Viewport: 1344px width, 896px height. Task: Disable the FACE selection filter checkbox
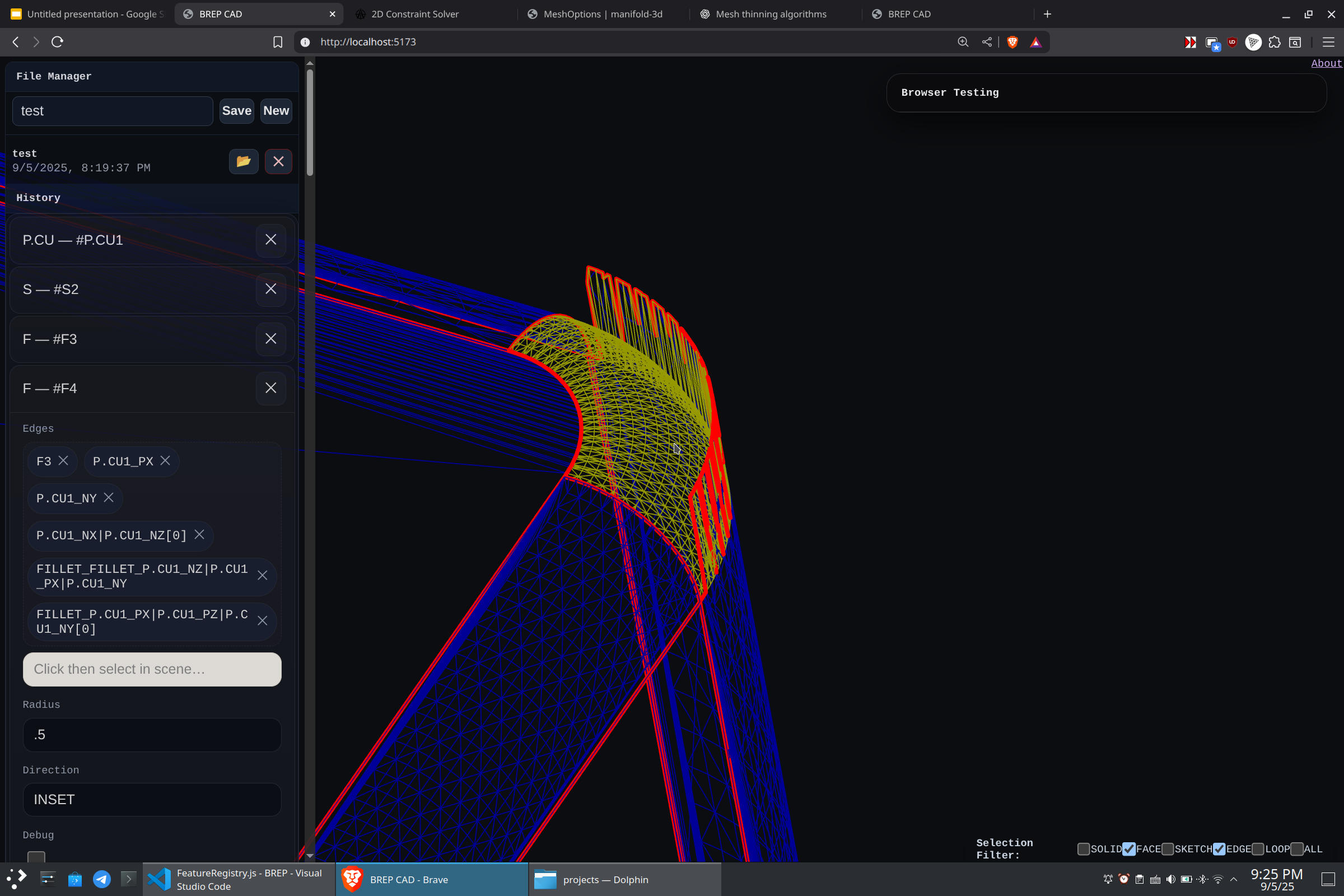[x=1129, y=848]
